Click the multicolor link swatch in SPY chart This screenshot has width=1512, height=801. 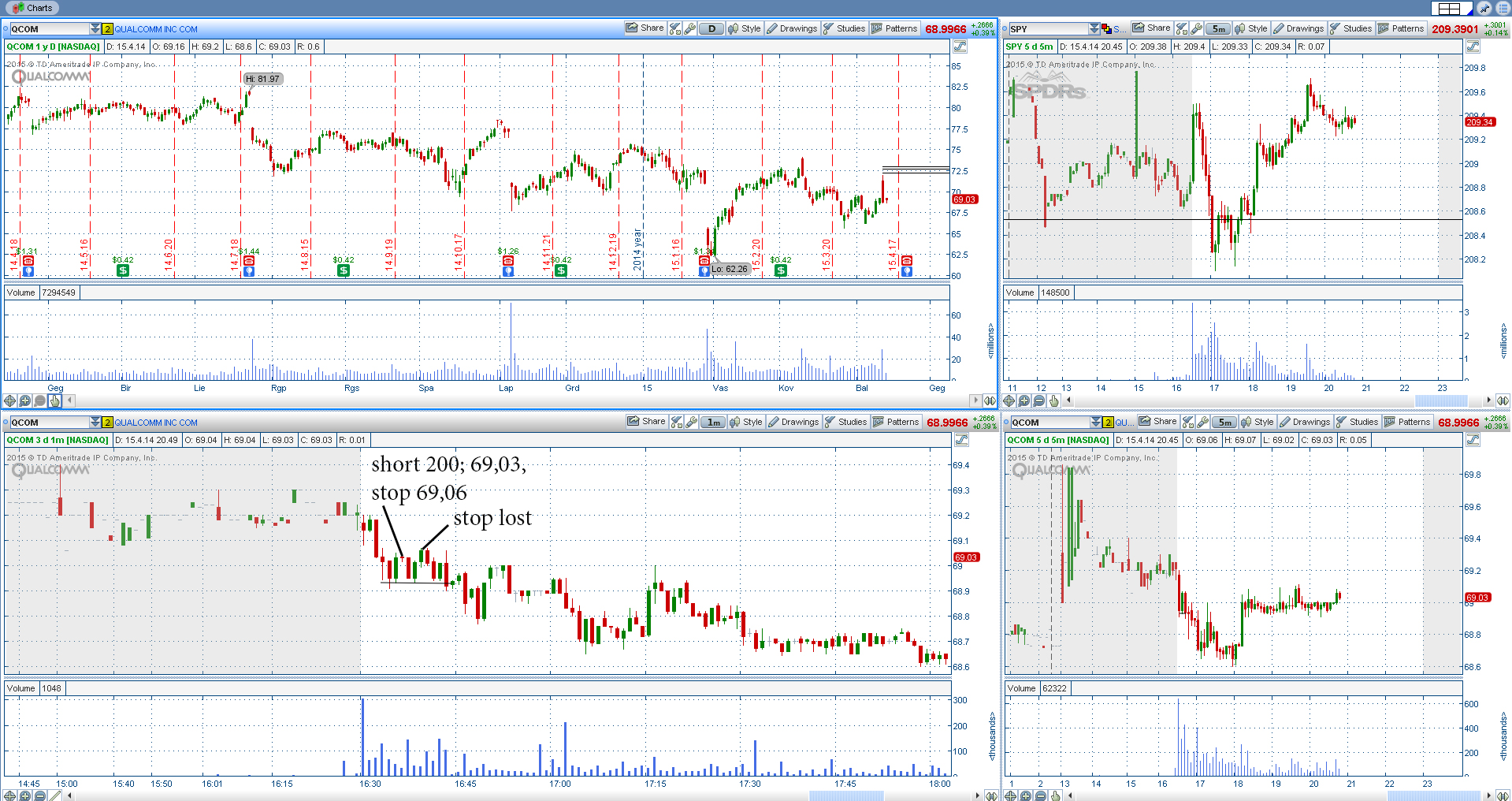click(1106, 28)
